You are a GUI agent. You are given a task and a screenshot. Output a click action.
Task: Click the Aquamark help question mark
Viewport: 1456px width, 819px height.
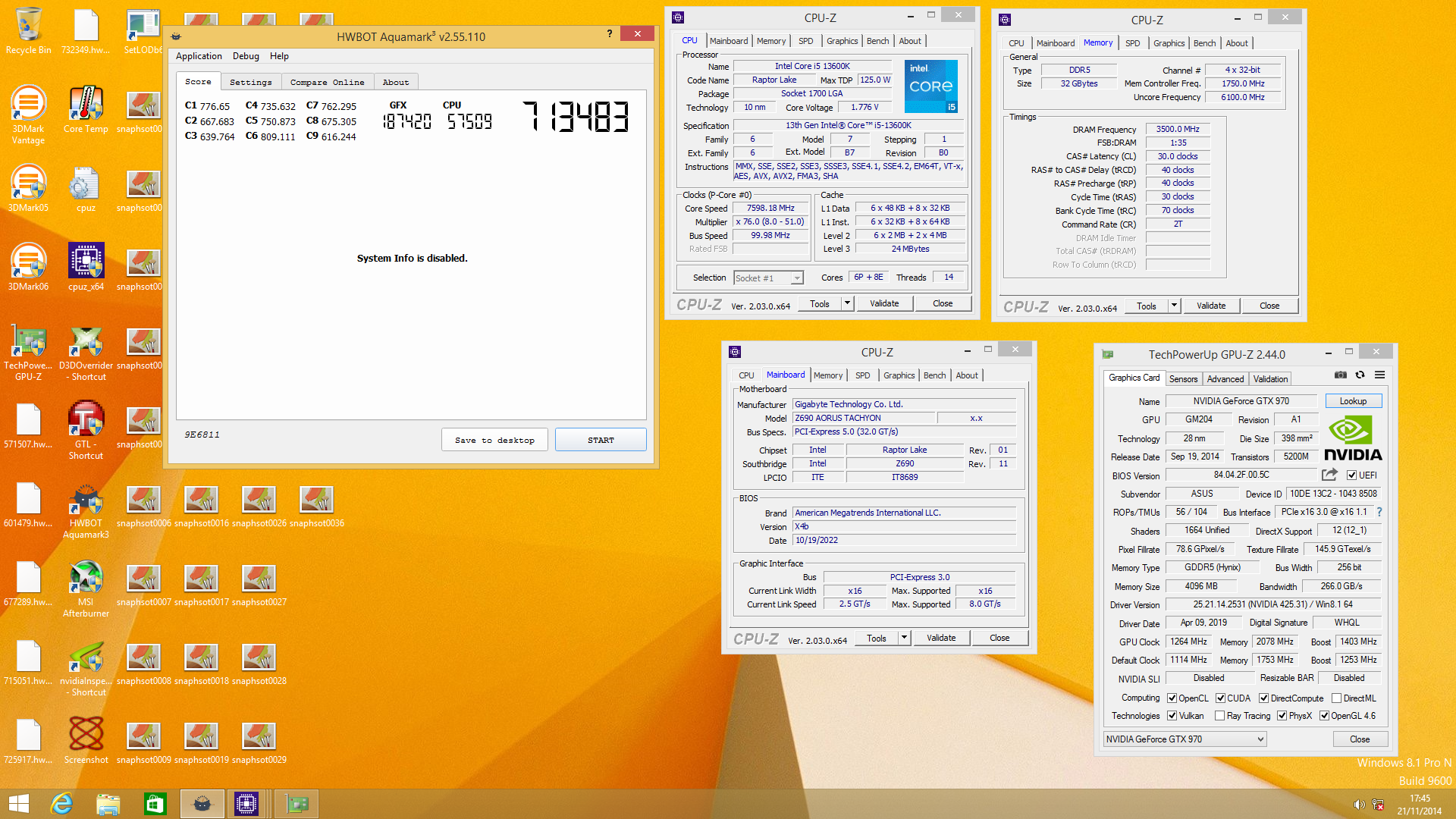point(610,34)
